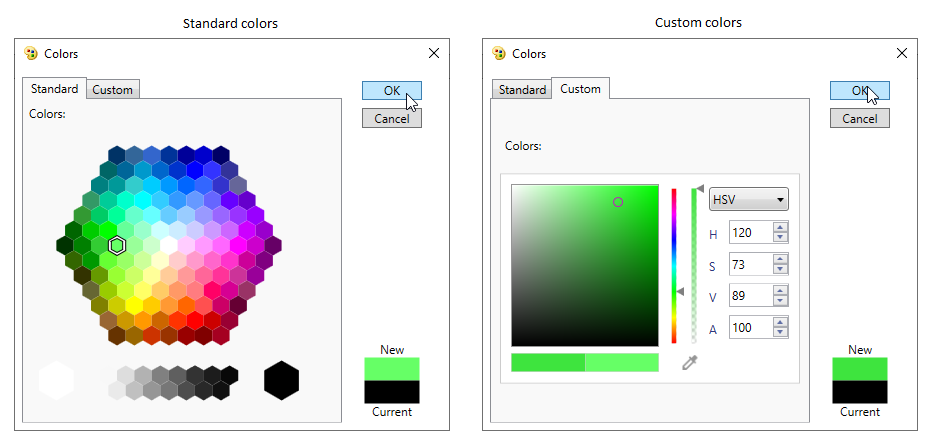Decrease the A value with down arrow
The width and height of the screenshot is (937, 448).
[x=780, y=332]
